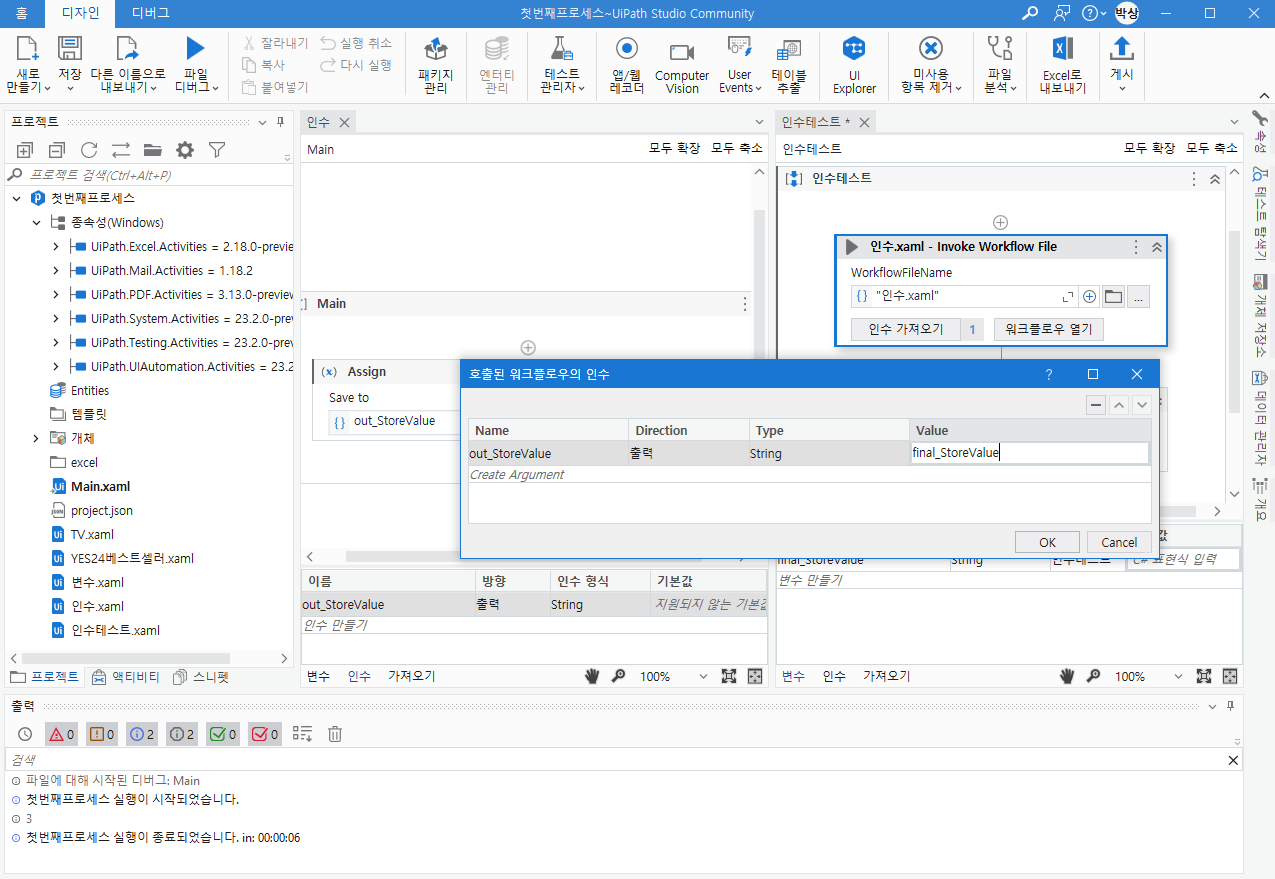1275x879 pixels.
Task: Click 모두 축소 in 인수 designer
Action: 737,149
